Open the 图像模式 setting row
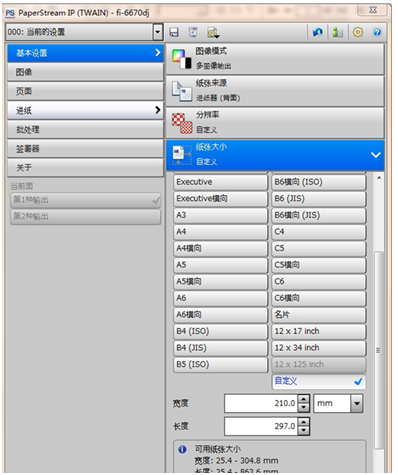 (x=275, y=59)
